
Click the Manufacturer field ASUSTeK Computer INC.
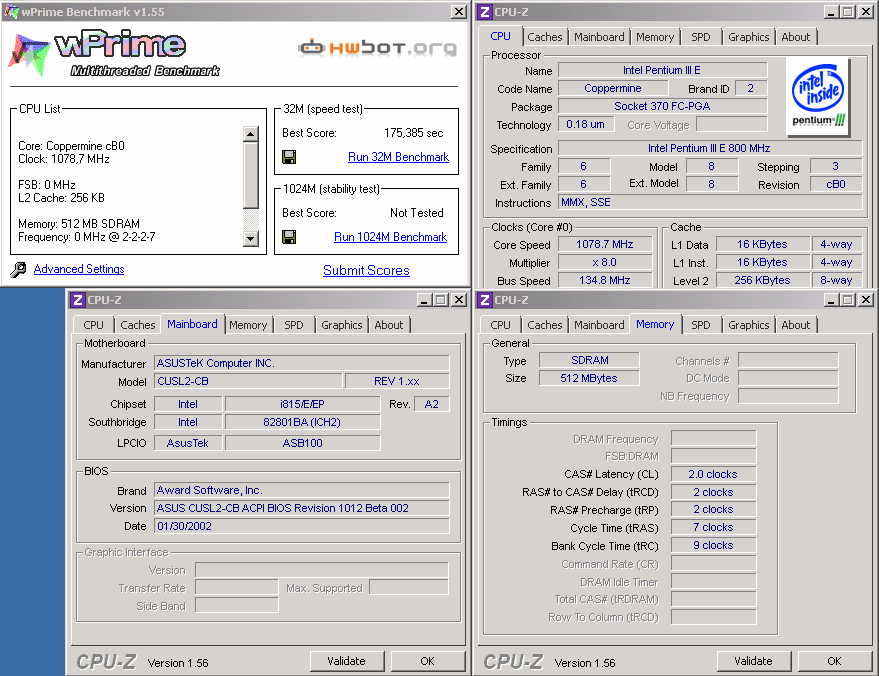tap(302, 363)
